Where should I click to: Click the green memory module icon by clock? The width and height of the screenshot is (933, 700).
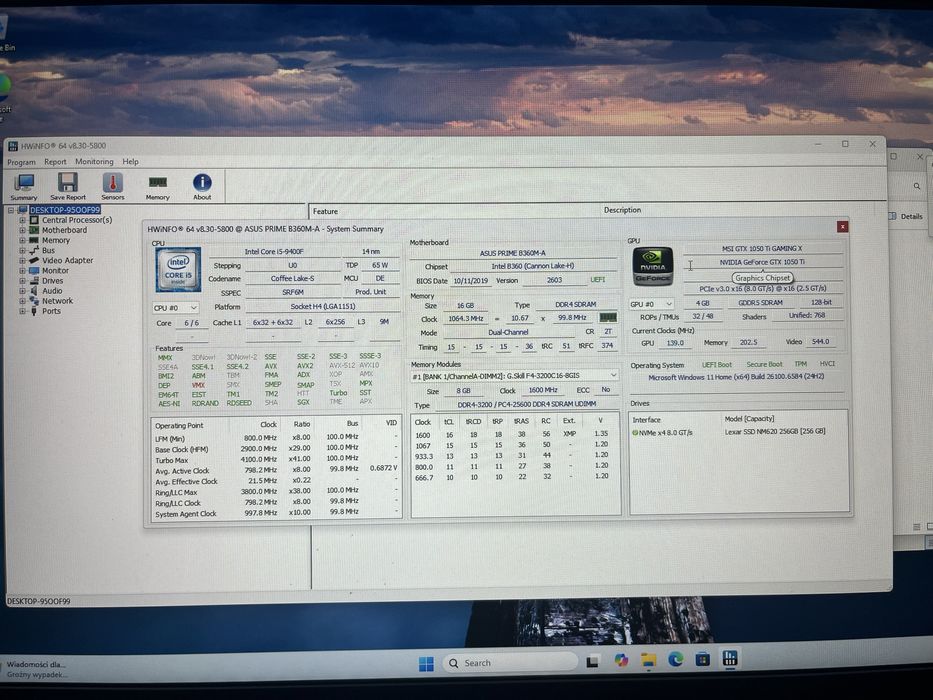(x=608, y=317)
